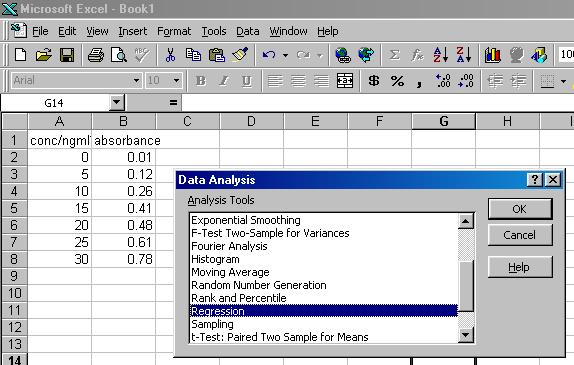Open the Insert menu

[133, 31]
